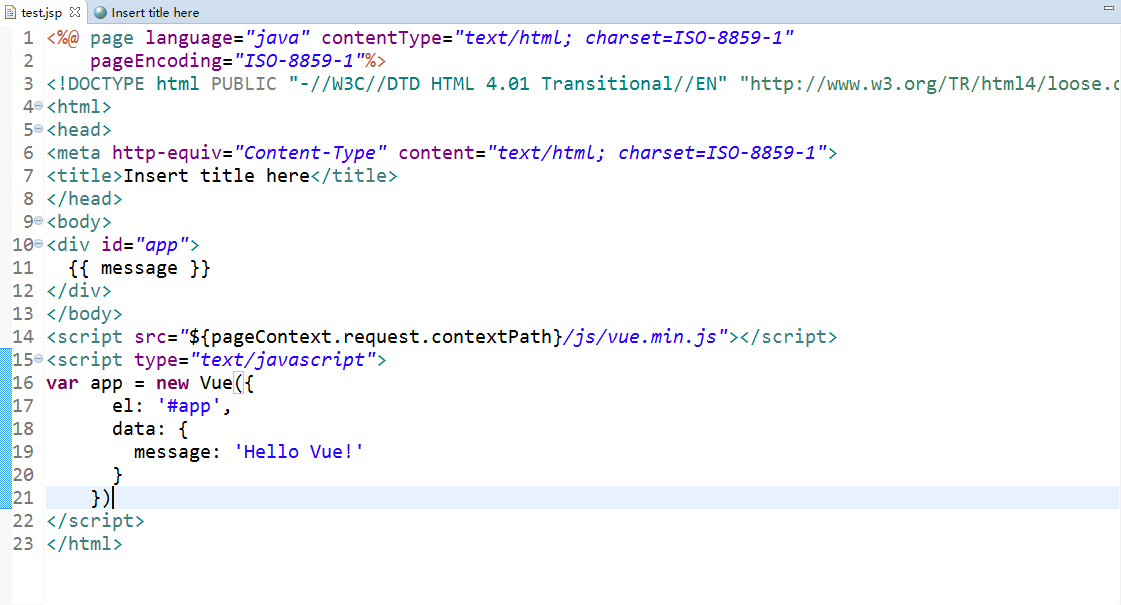The height and width of the screenshot is (605, 1121).
Task: Close the test.jsp tab
Action: point(74,12)
